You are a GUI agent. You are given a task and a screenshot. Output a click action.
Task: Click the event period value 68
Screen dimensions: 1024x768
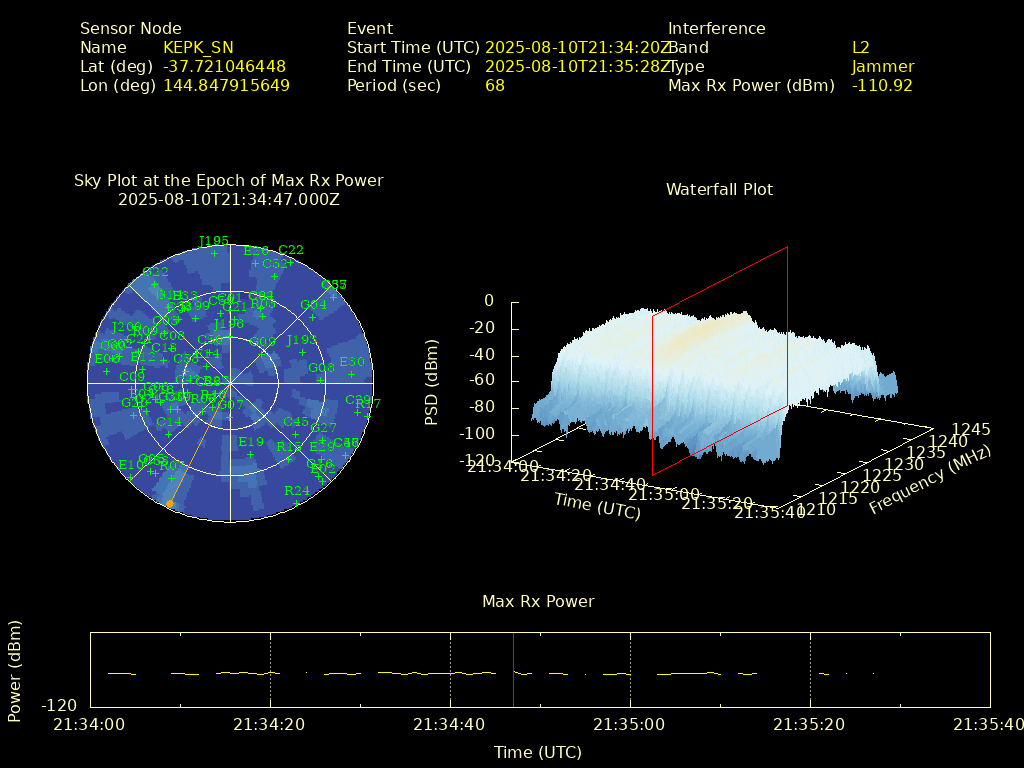(495, 86)
